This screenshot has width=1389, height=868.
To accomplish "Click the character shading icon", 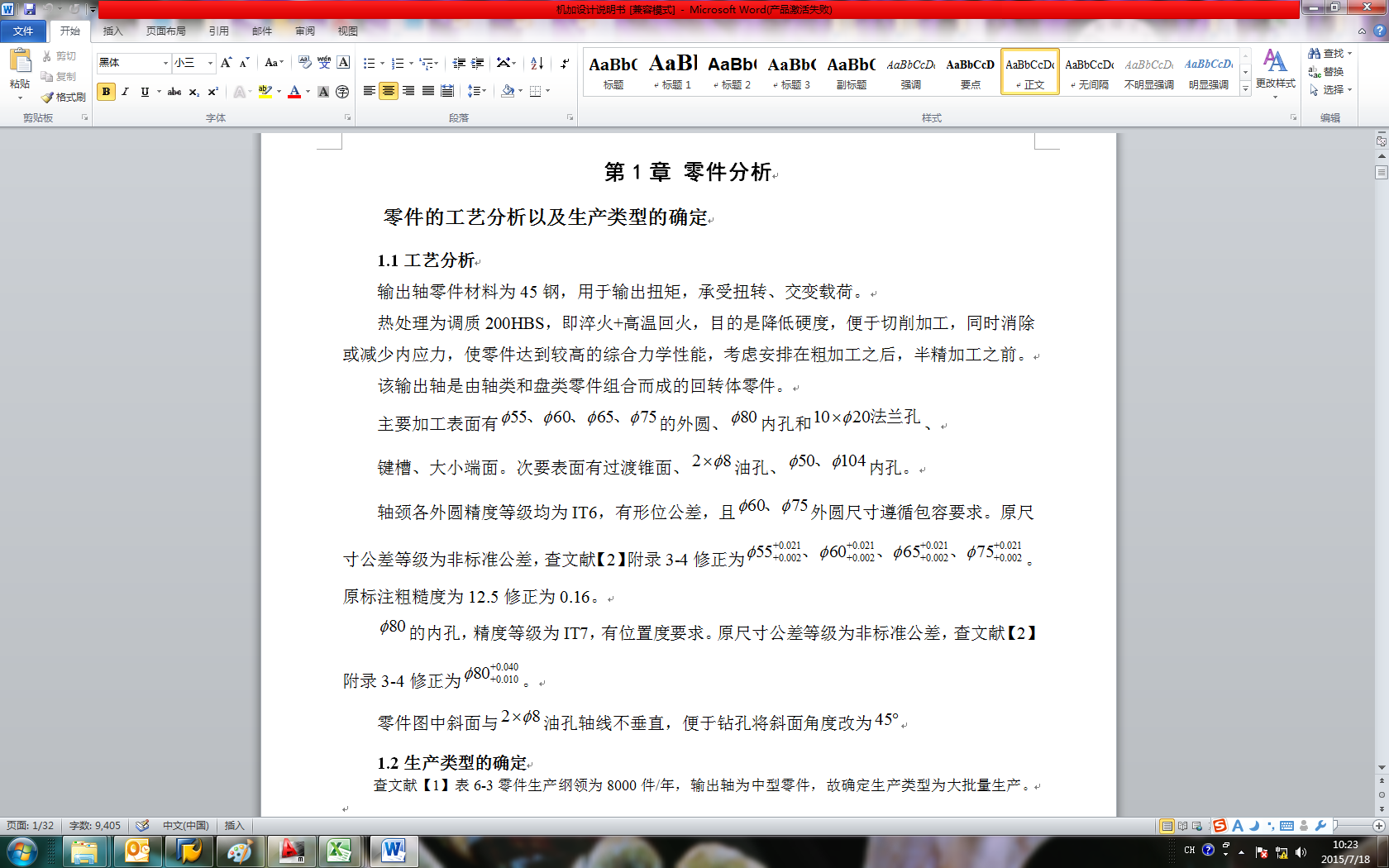I will (323, 92).
